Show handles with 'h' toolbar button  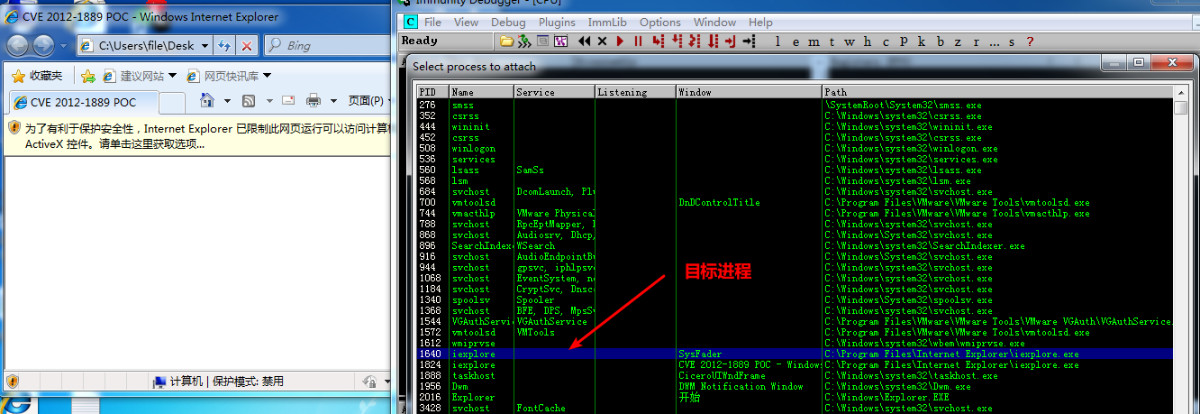coord(867,41)
